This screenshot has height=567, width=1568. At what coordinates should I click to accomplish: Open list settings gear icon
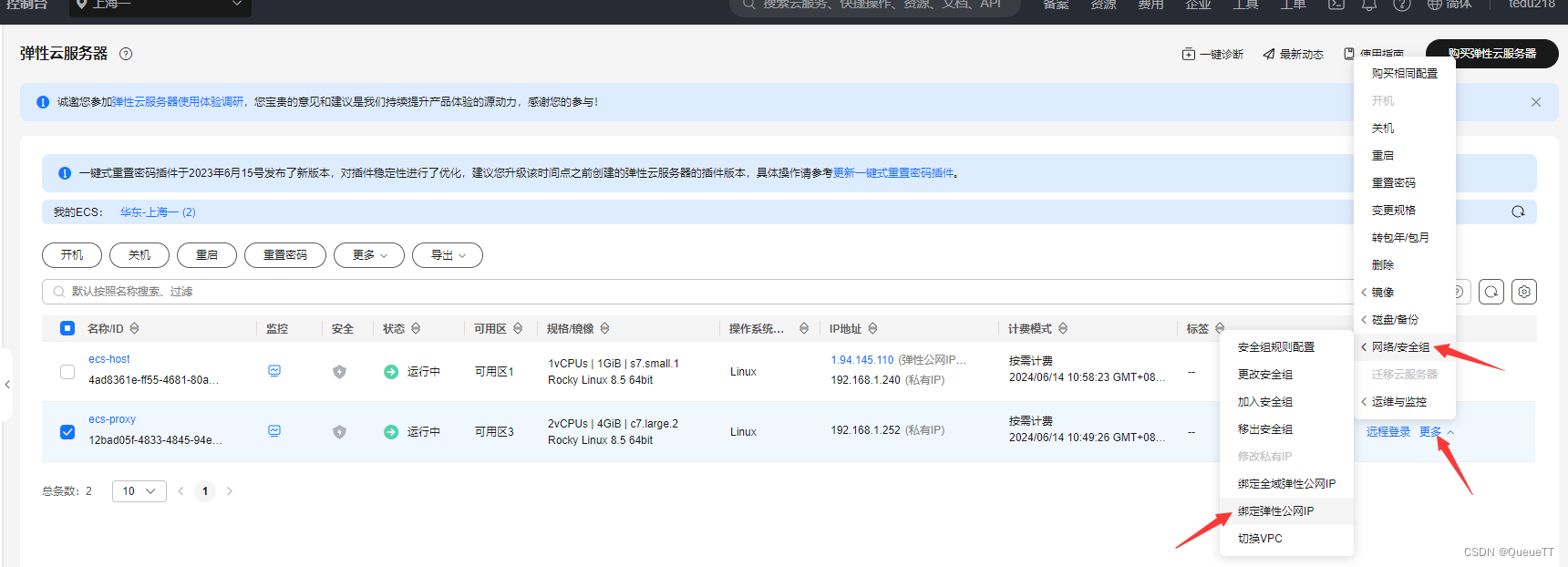1524,292
